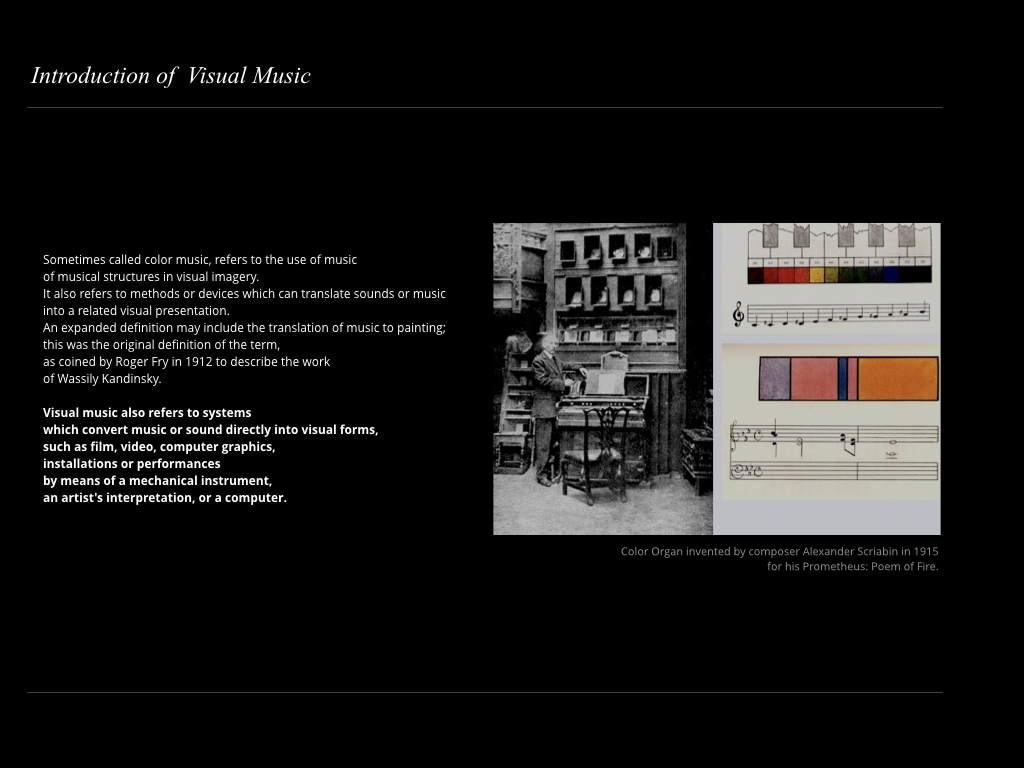Click the 'for his Prometheus: Poem of Fire.' caption line
This screenshot has width=1024, height=768.
pyautogui.click(x=852, y=567)
